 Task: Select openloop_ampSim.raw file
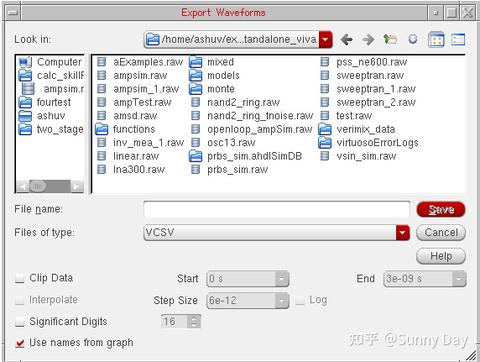coord(252,129)
